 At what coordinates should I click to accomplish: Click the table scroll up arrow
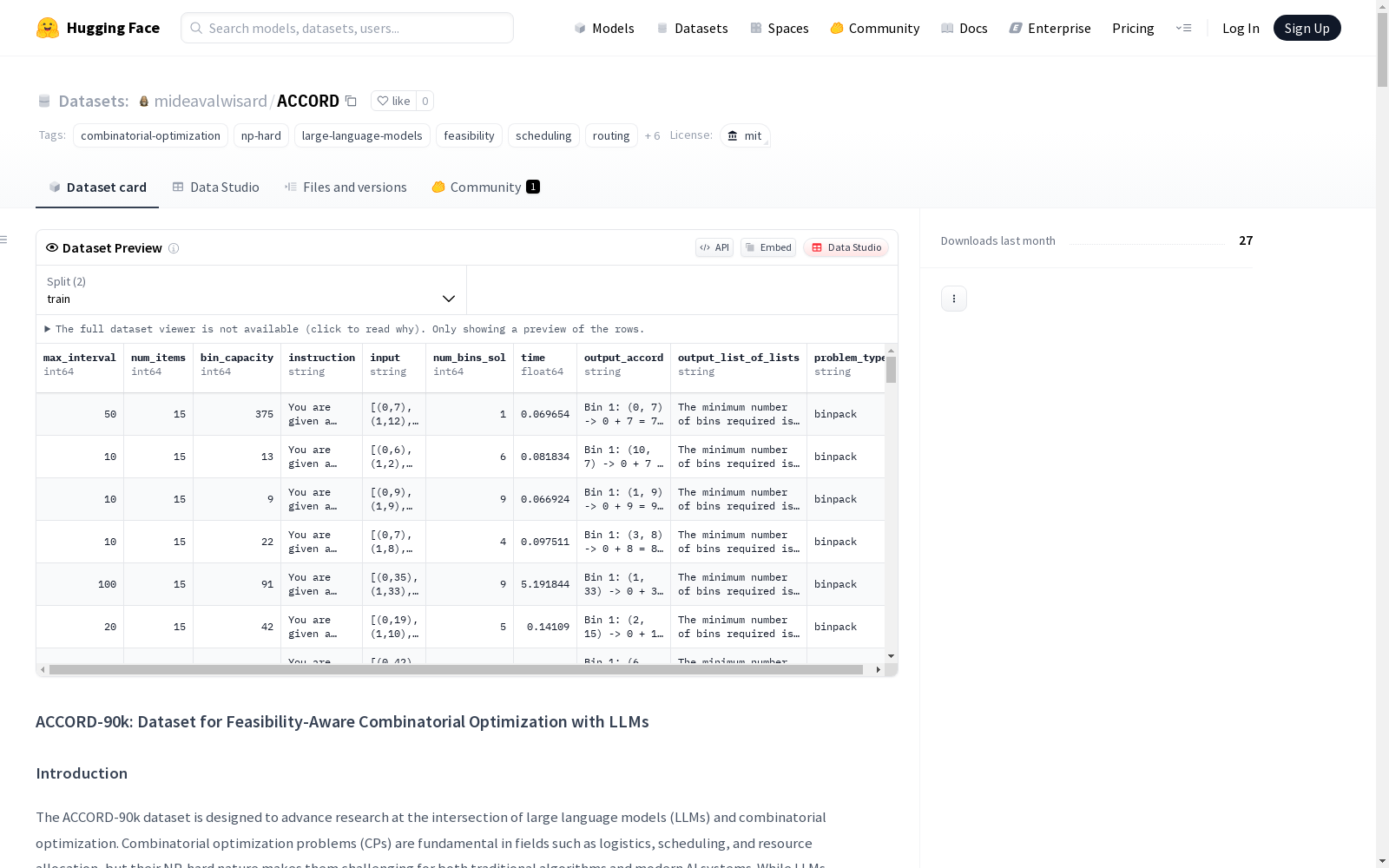coord(891,351)
